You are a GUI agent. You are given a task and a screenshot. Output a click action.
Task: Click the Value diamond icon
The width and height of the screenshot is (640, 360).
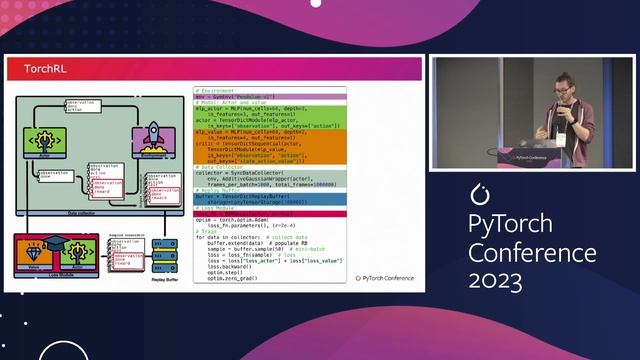(x=34, y=253)
